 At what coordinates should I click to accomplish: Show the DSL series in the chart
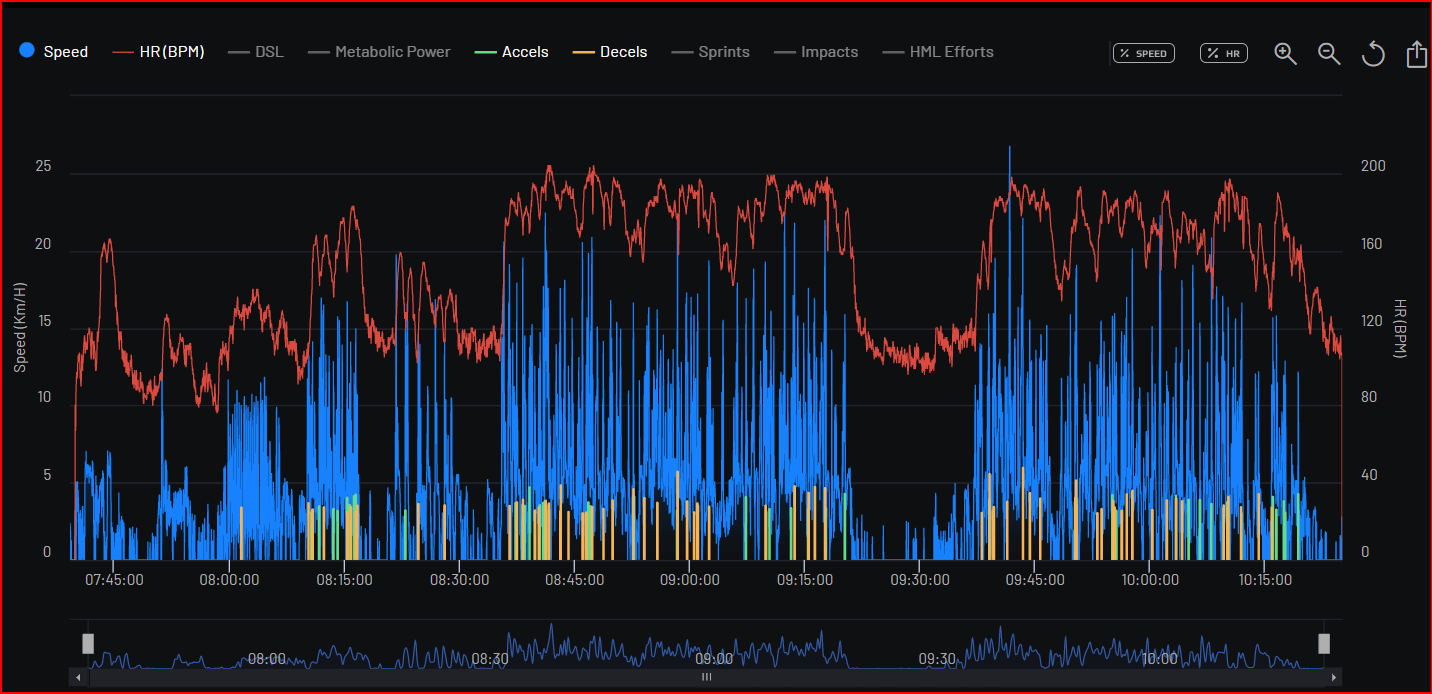pyautogui.click(x=256, y=52)
